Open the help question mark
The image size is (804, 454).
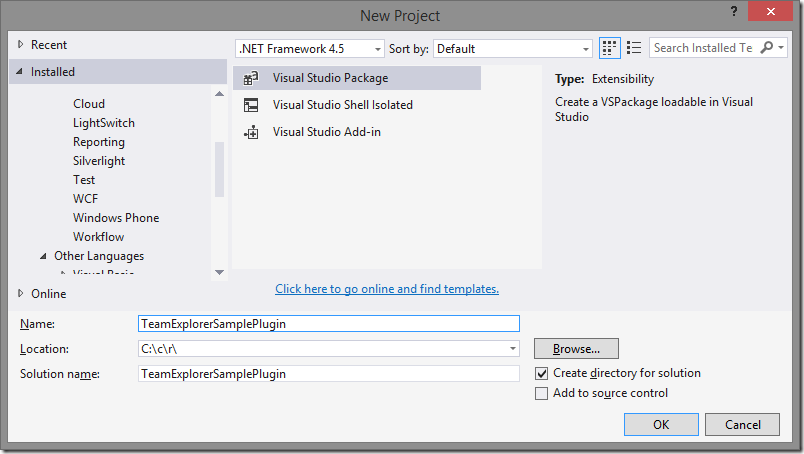(x=734, y=11)
